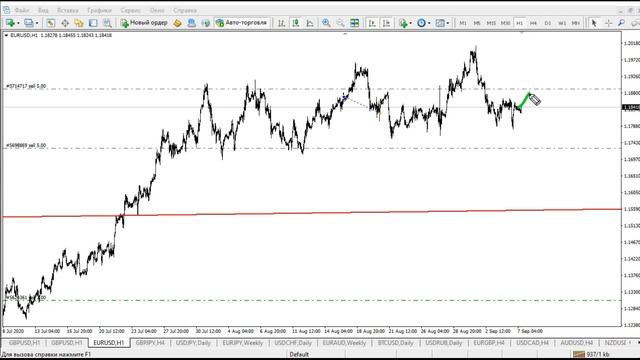Click the New Chart icon

[x=10, y=23]
